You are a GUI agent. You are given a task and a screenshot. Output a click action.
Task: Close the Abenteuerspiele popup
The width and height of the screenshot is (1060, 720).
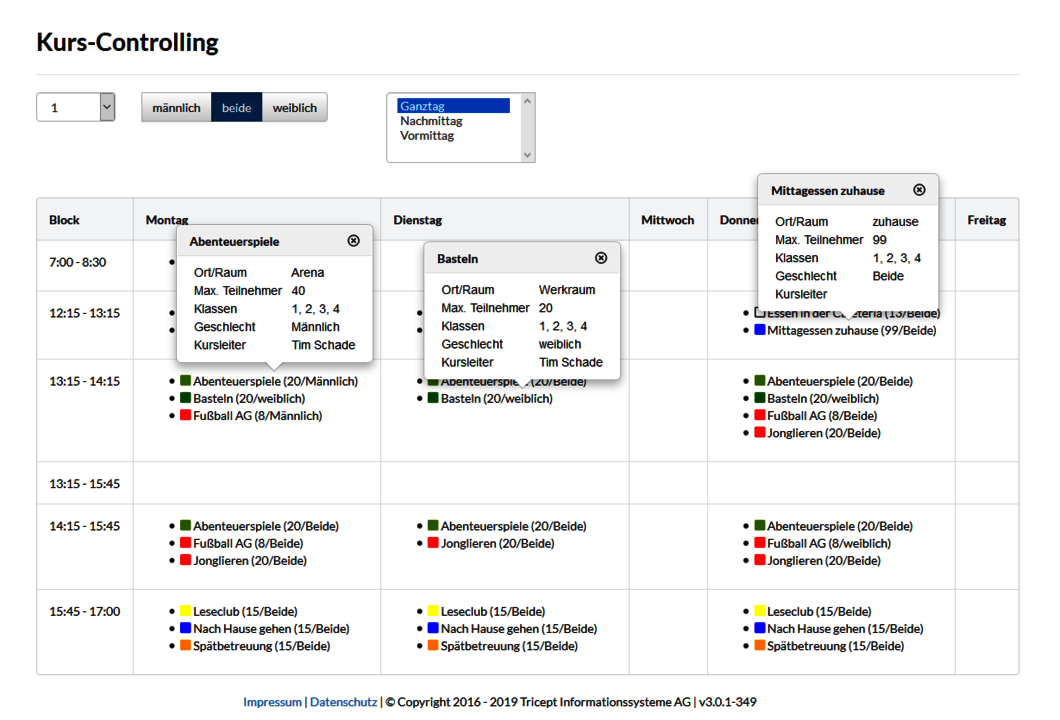click(x=353, y=241)
